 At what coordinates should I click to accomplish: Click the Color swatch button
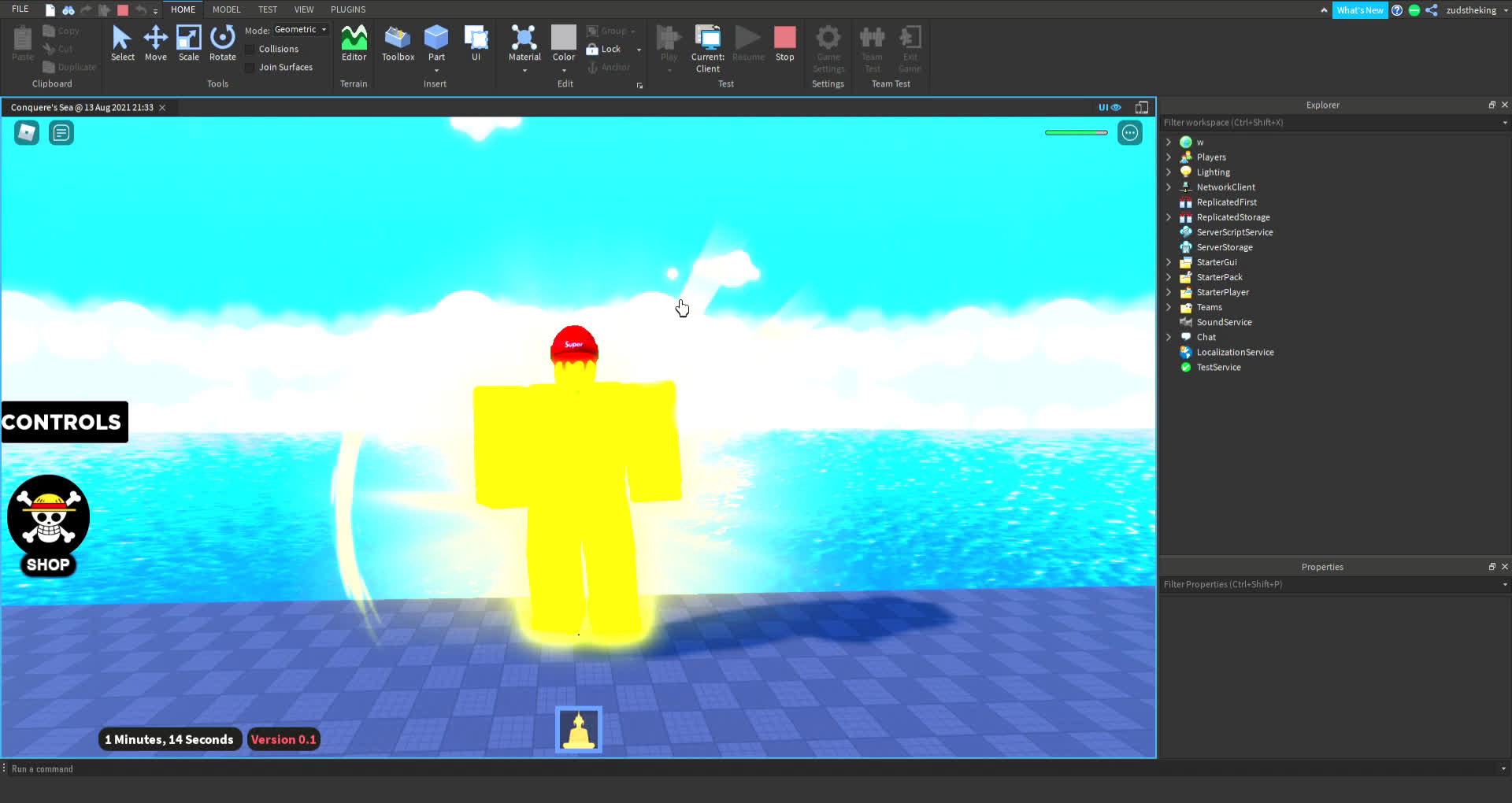pos(564,37)
